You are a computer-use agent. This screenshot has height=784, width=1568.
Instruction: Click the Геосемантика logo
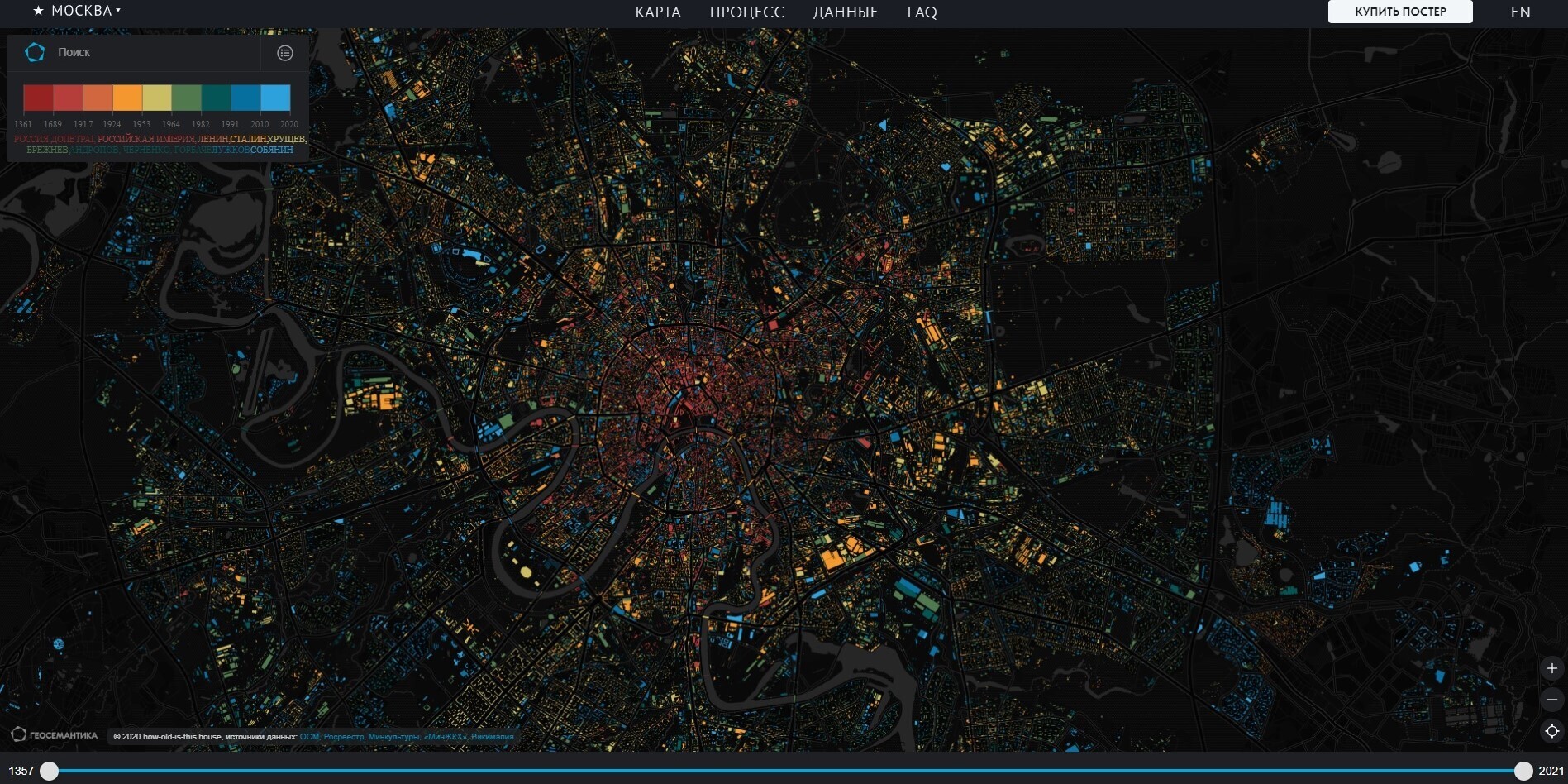coord(55,734)
